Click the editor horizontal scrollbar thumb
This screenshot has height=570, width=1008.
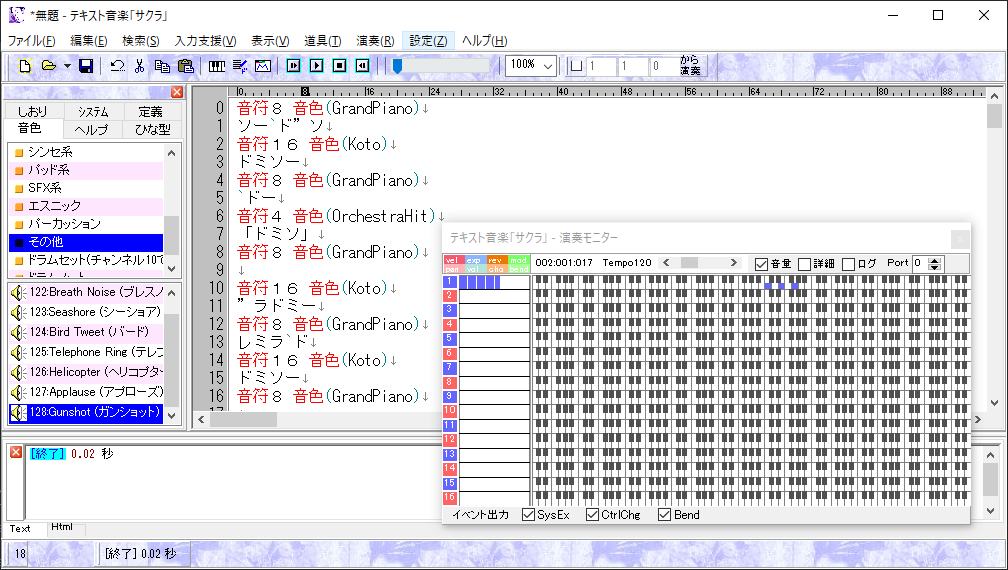click(244, 419)
